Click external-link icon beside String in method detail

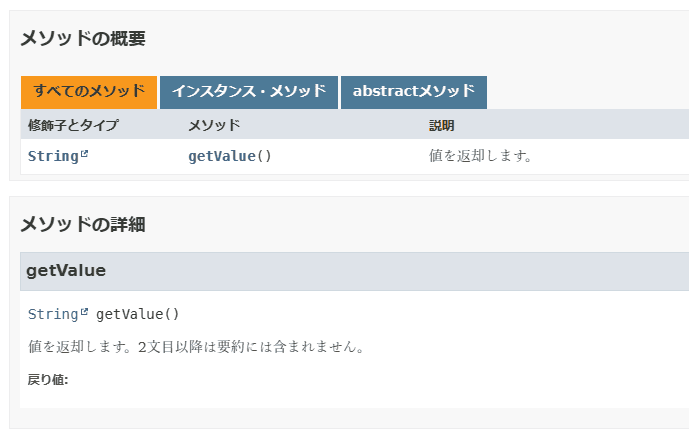point(84,312)
